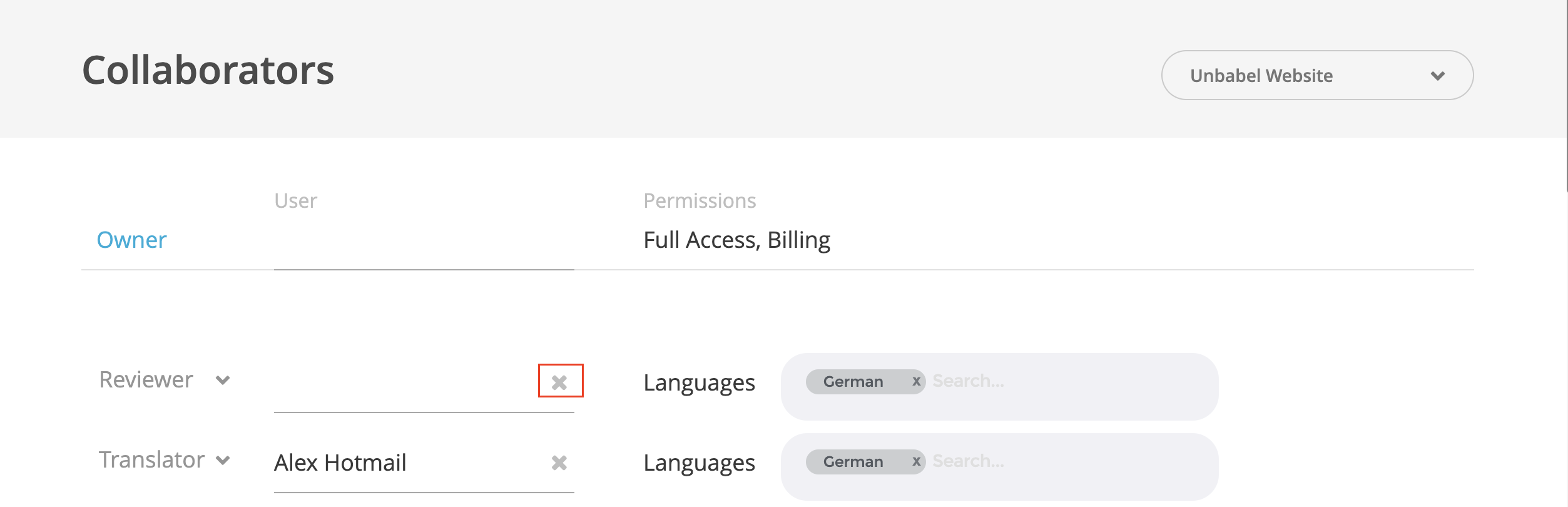The image size is (1568, 507).
Task: Expand the Translator role dropdown
Action: [223, 460]
